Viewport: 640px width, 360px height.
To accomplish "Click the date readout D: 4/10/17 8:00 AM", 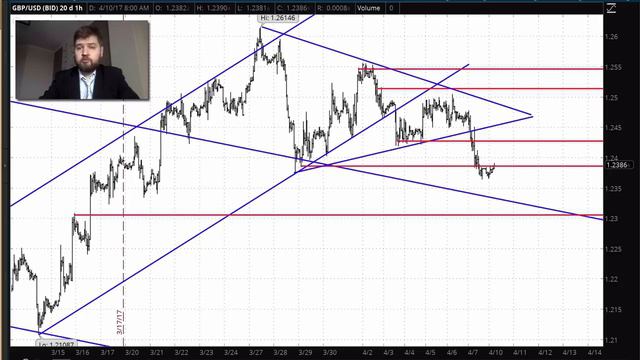I will tap(119, 8).
